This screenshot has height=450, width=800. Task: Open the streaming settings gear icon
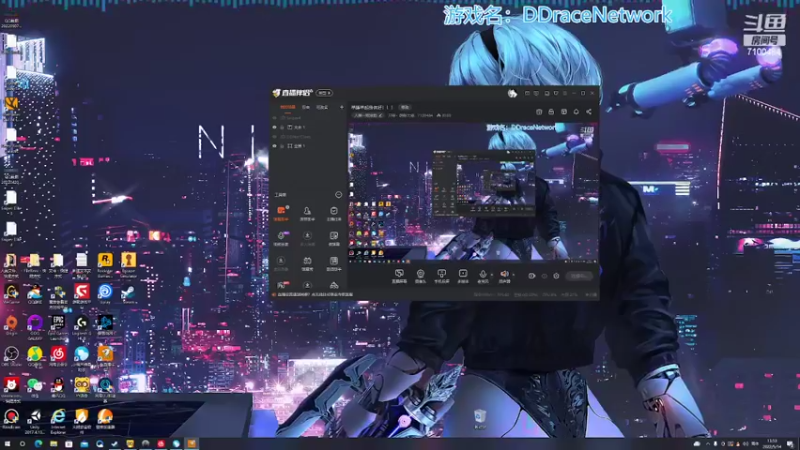tap(556, 276)
